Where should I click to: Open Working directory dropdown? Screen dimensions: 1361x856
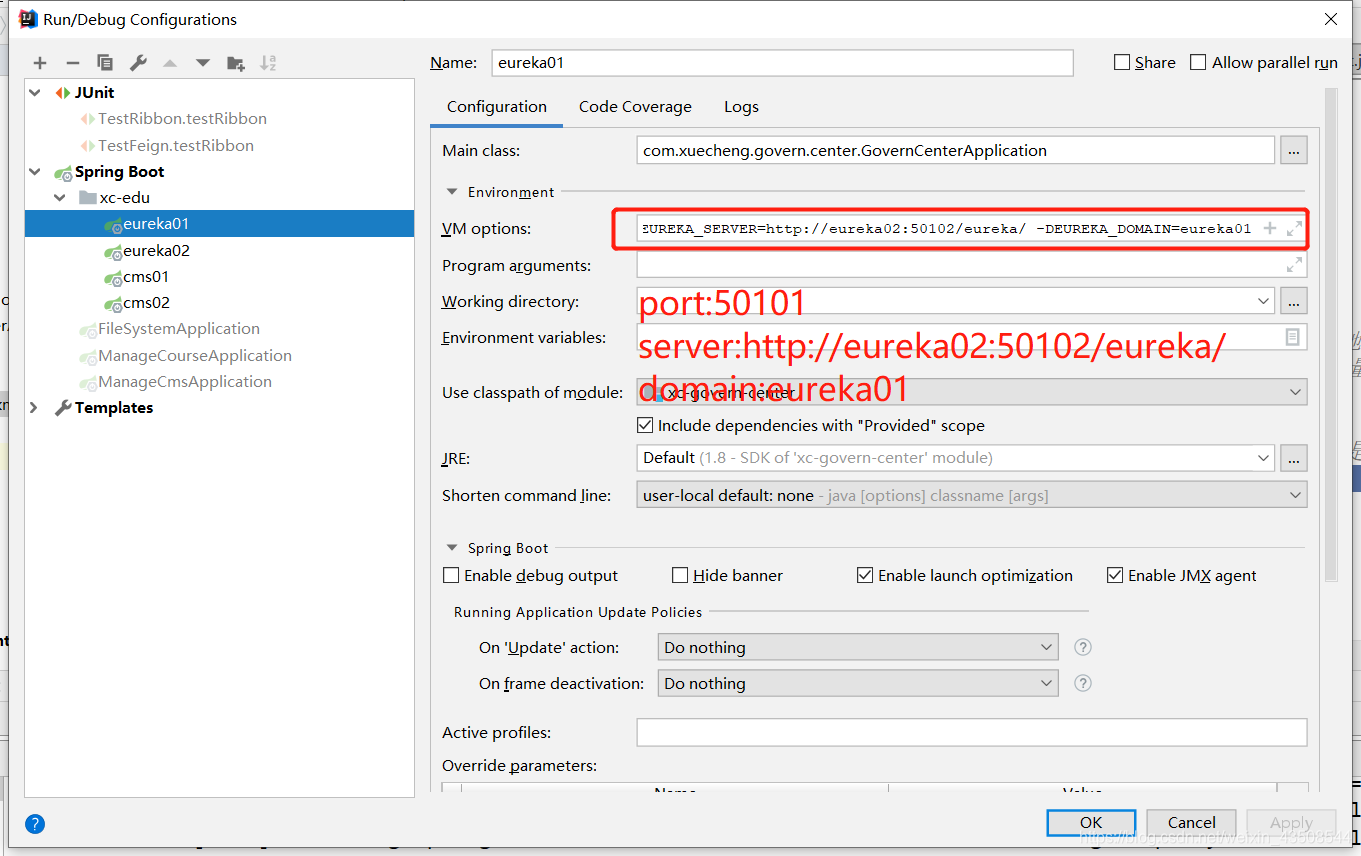click(x=1262, y=301)
